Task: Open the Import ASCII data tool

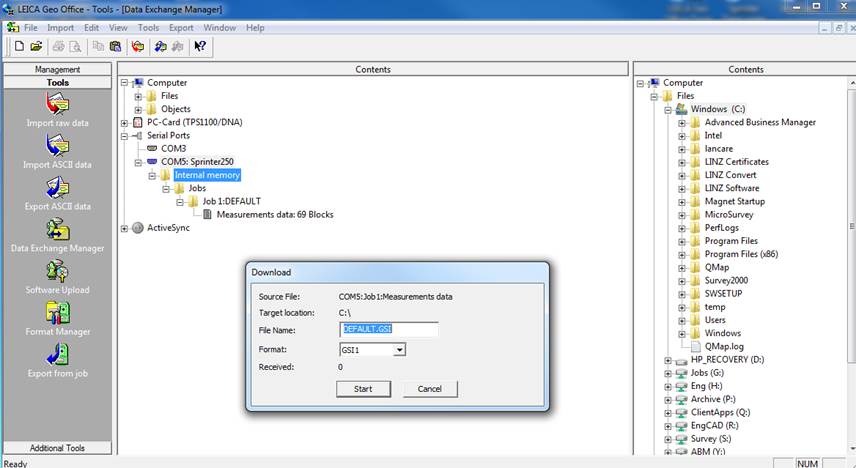Action: coord(57,146)
